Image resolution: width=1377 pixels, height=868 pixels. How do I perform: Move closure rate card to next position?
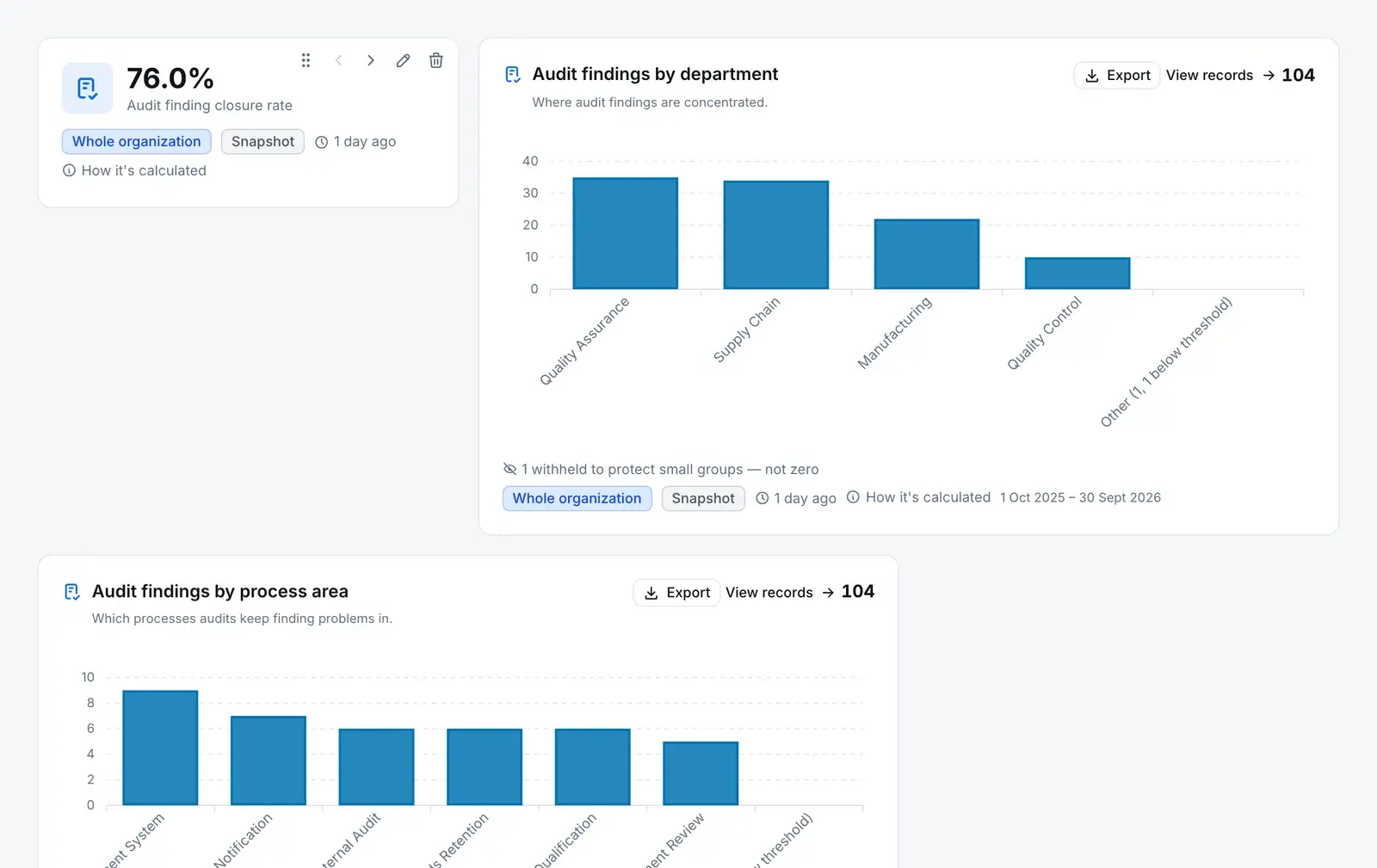pos(371,60)
